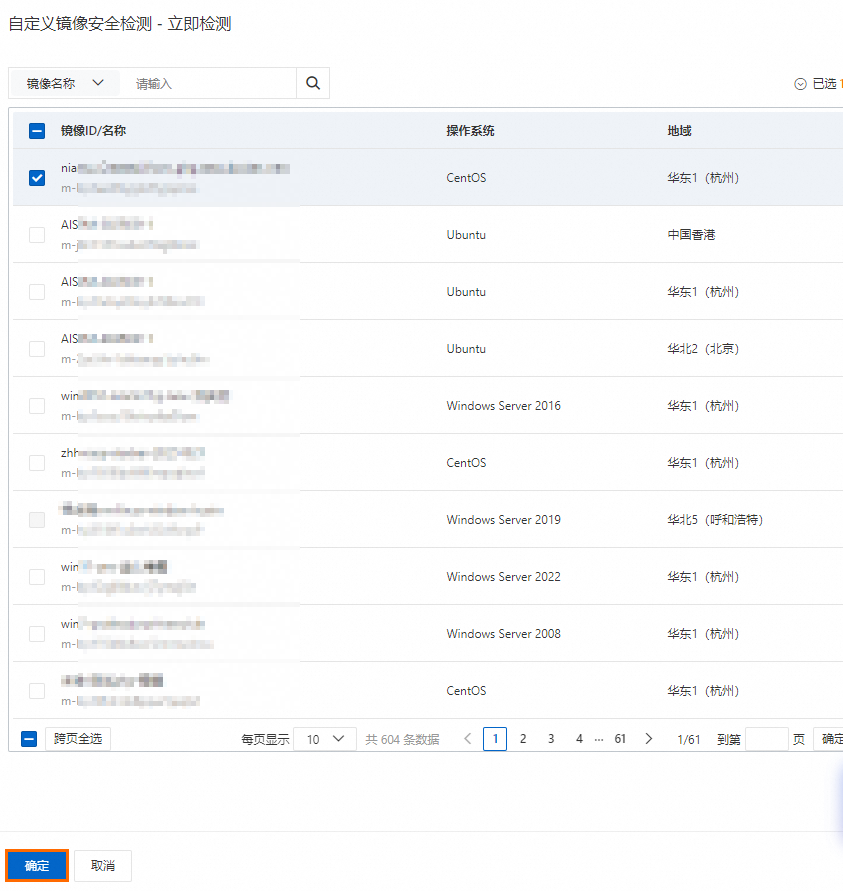The height and width of the screenshot is (891, 843).
Task: Open the 每页显示 10 page-size dropdown
Action: pyautogui.click(x=325, y=739)
